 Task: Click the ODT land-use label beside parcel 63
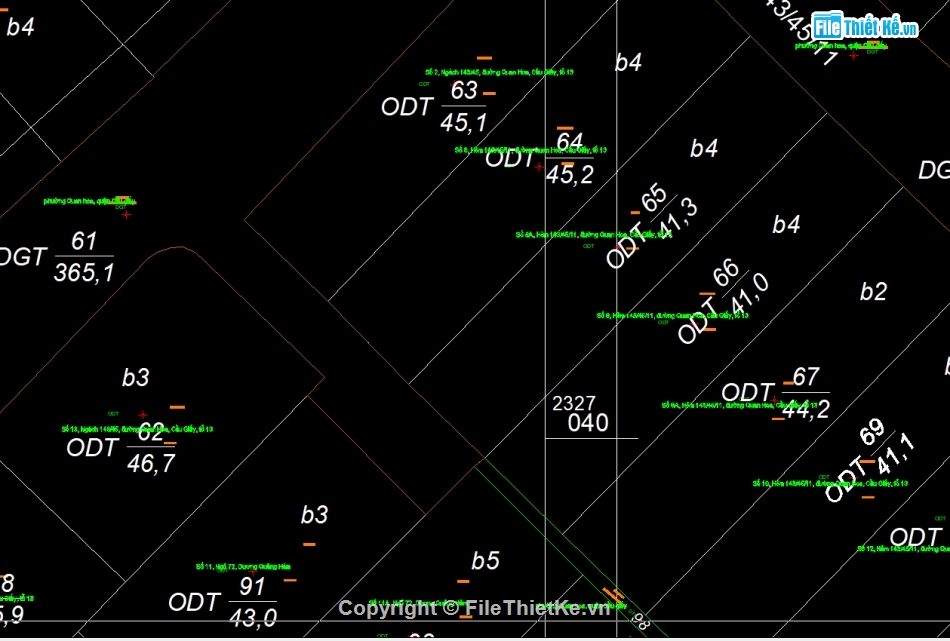coord(407,107)
